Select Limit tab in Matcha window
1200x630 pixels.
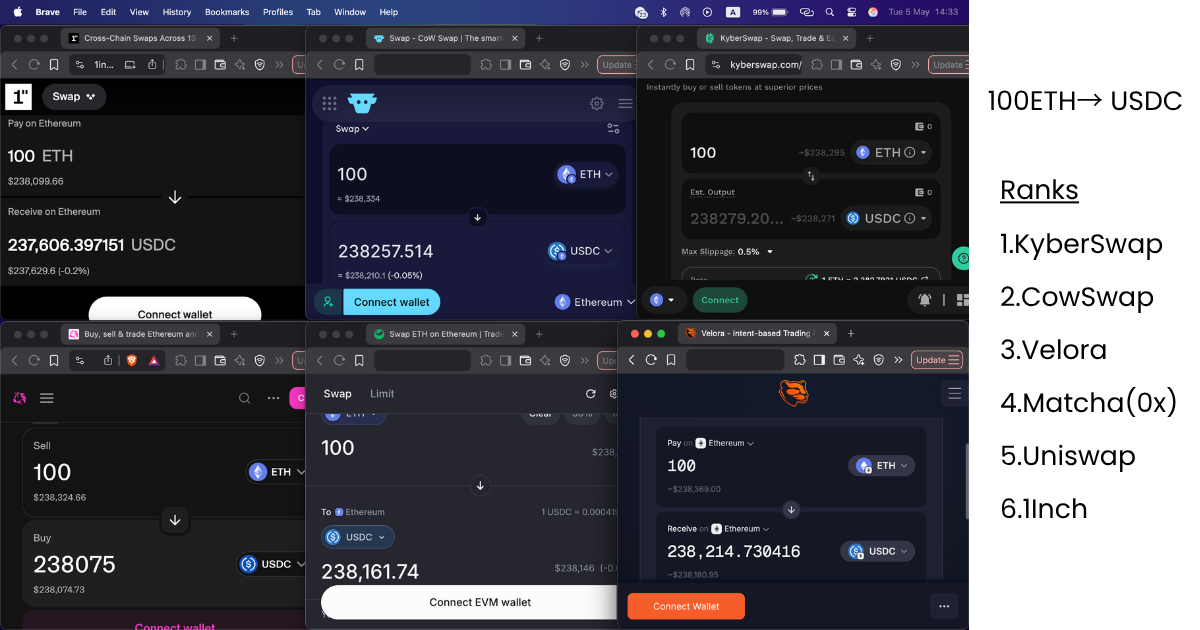coord(382,394)
